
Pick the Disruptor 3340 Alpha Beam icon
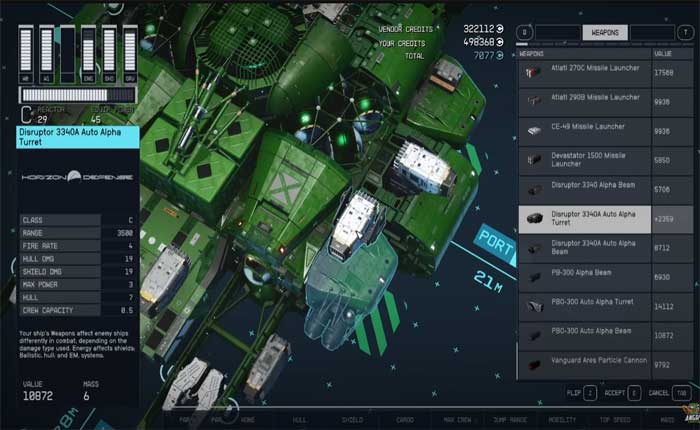click(x=532, y=188)
